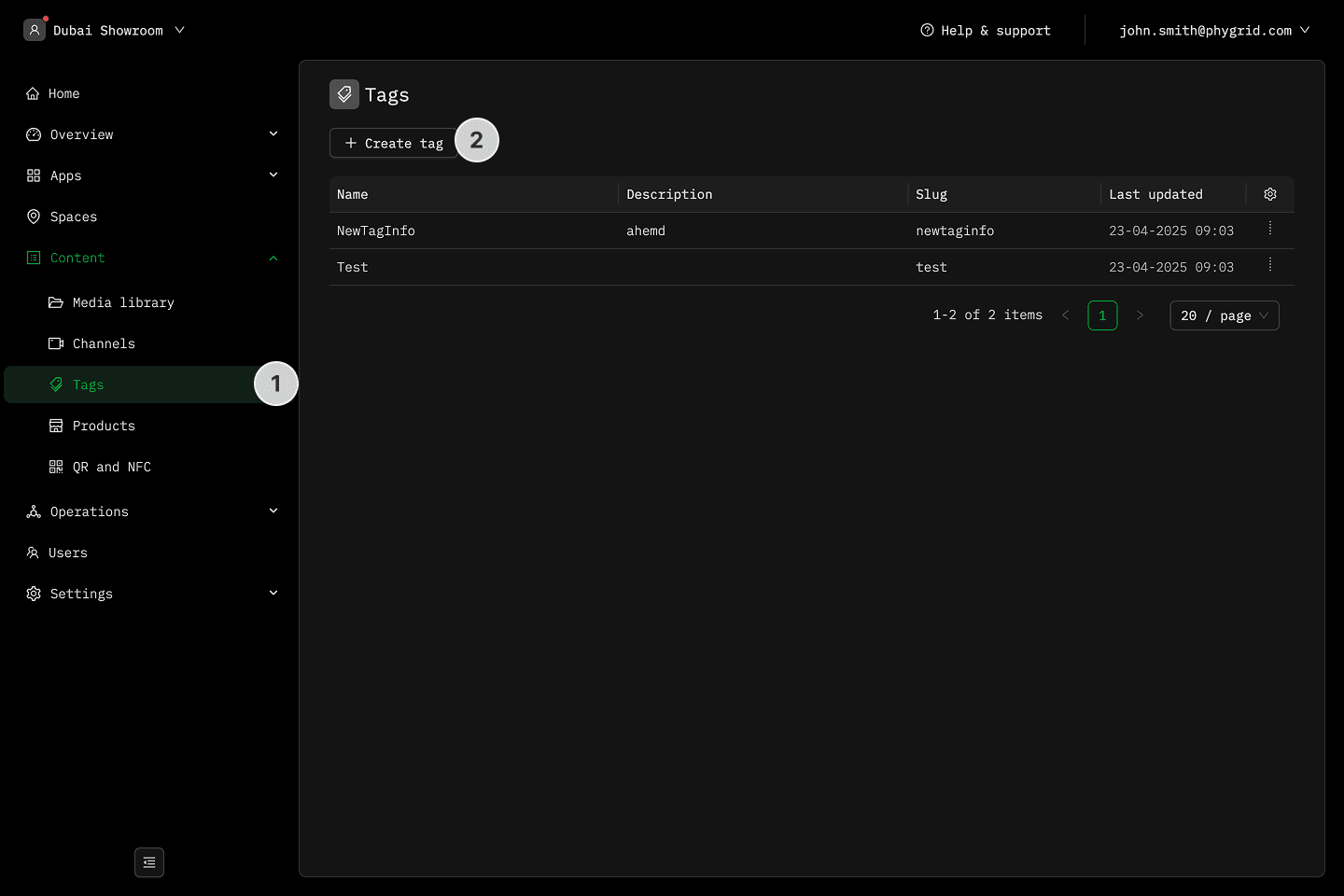
Task: Collapse the sidebar with the bottom icon
Action: (149, 862)
